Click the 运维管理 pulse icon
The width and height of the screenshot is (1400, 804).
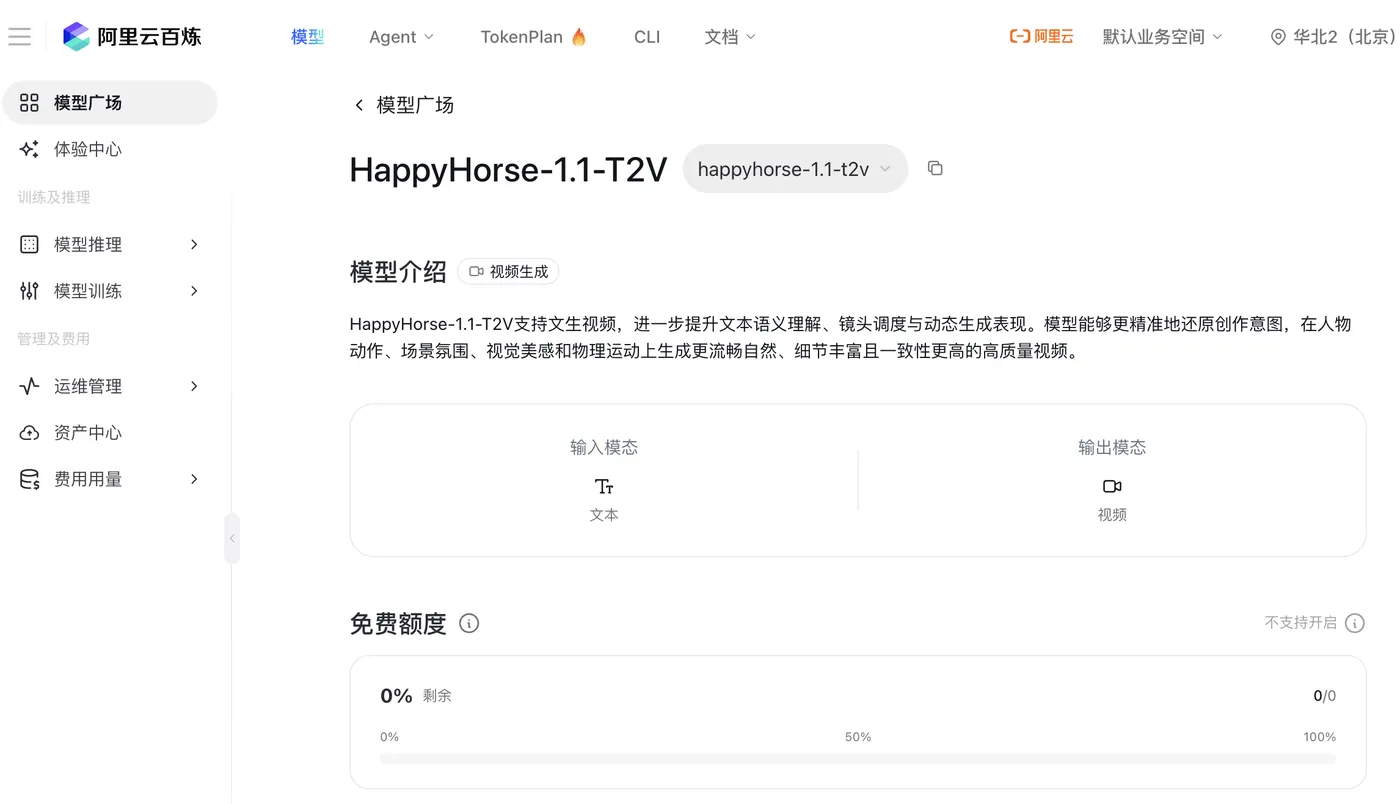pyautogui.click(x=29, y=386)
